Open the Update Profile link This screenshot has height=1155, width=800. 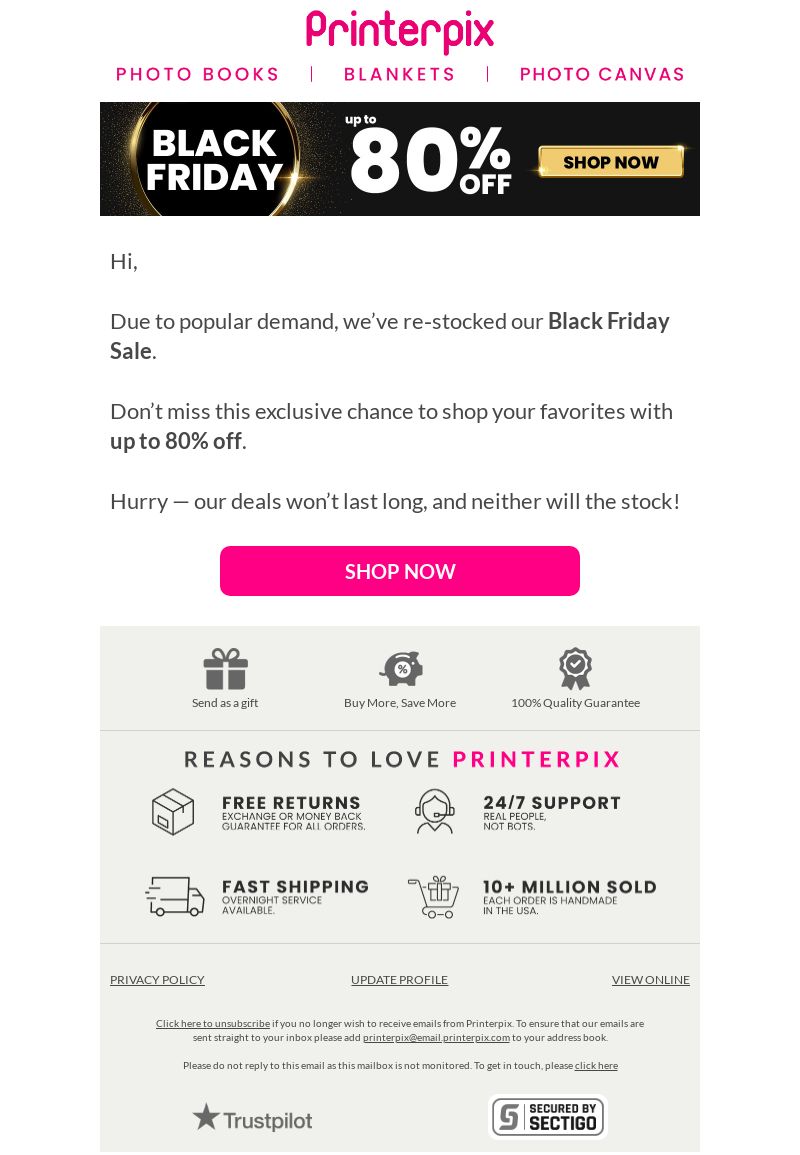click(x=399, y=980)
